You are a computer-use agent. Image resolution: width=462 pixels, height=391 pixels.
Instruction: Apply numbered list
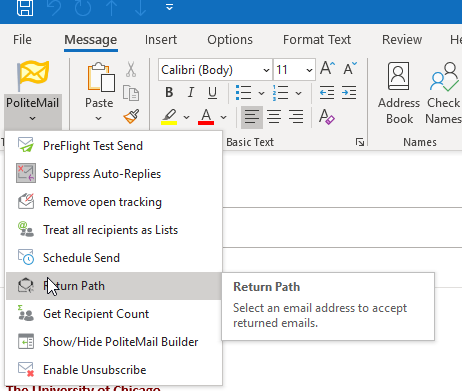[281, 92]
